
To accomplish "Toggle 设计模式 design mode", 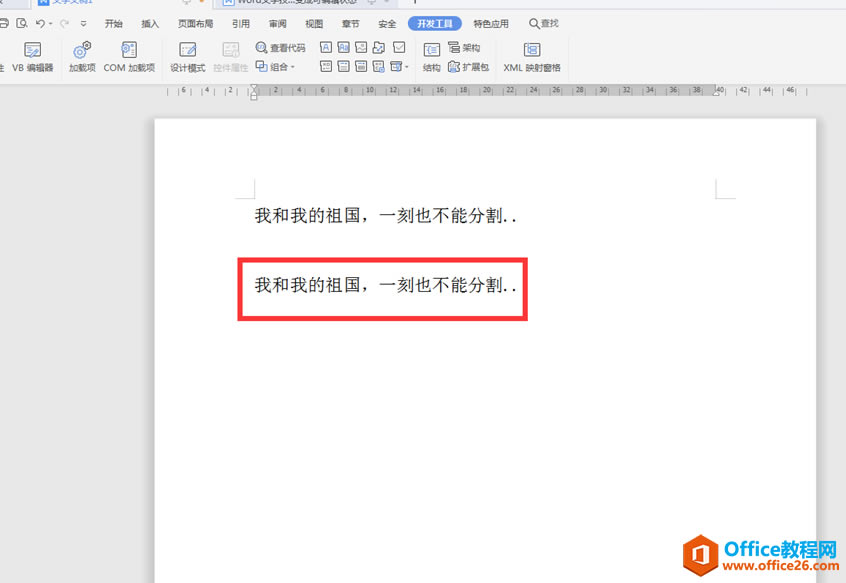I will coord(187,56).
